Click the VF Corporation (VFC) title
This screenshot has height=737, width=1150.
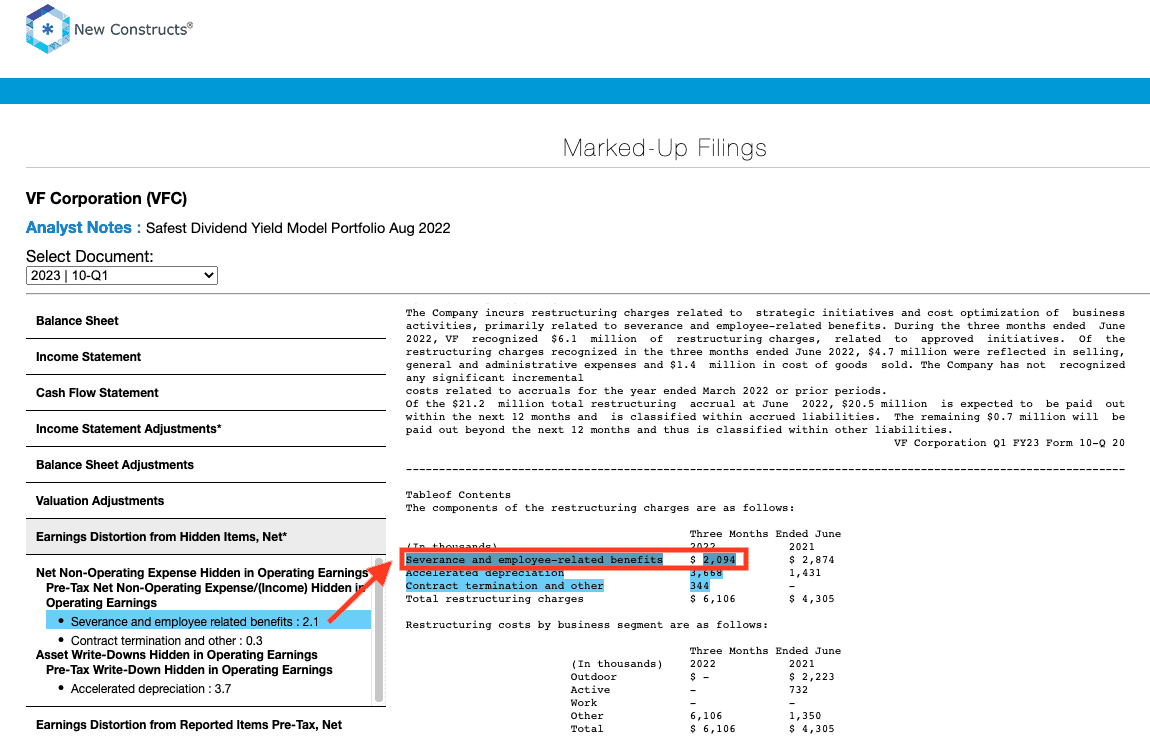pyautogui.click(x=106, y=199)
